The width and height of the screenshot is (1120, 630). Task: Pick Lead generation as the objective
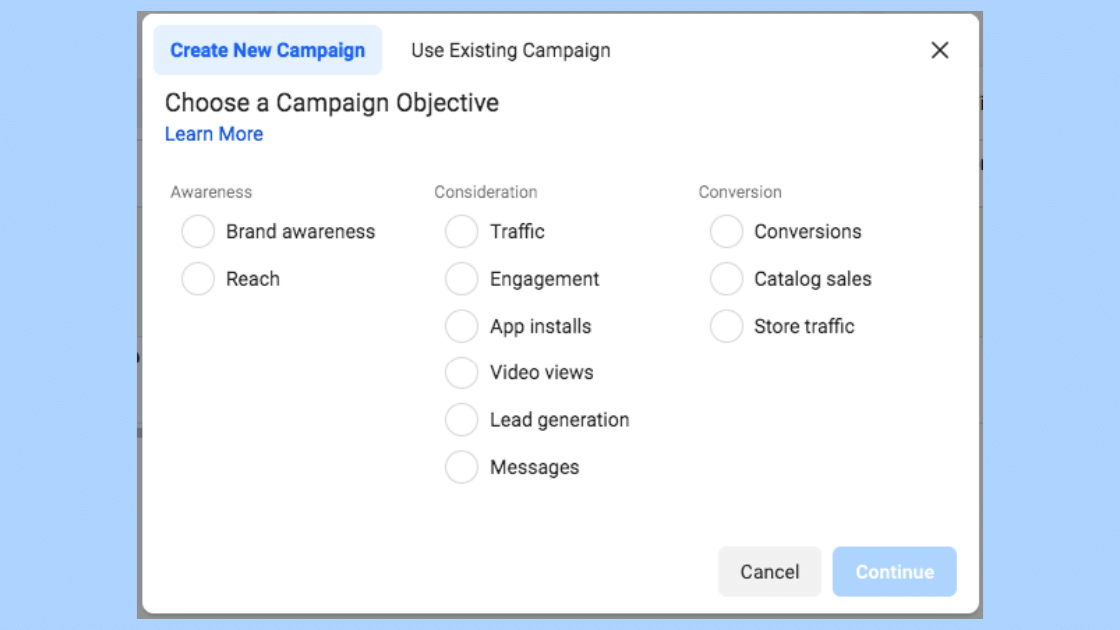coord(461,419)
